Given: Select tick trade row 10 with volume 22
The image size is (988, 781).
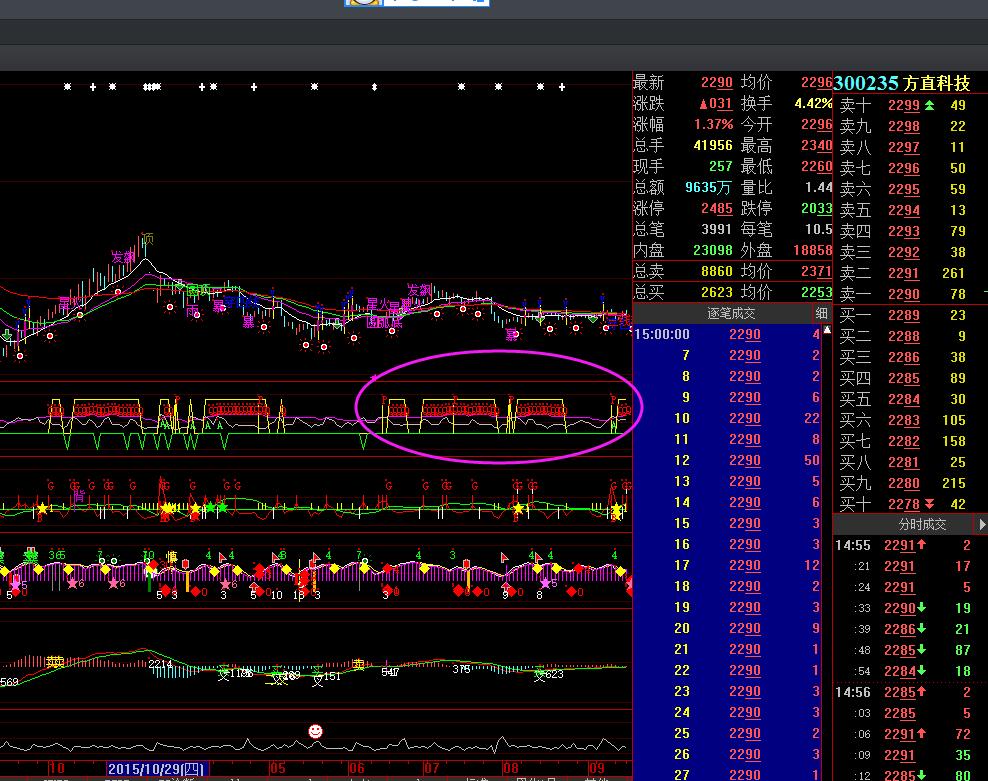Looking at the screenshot, I should (x=727, y=419).
